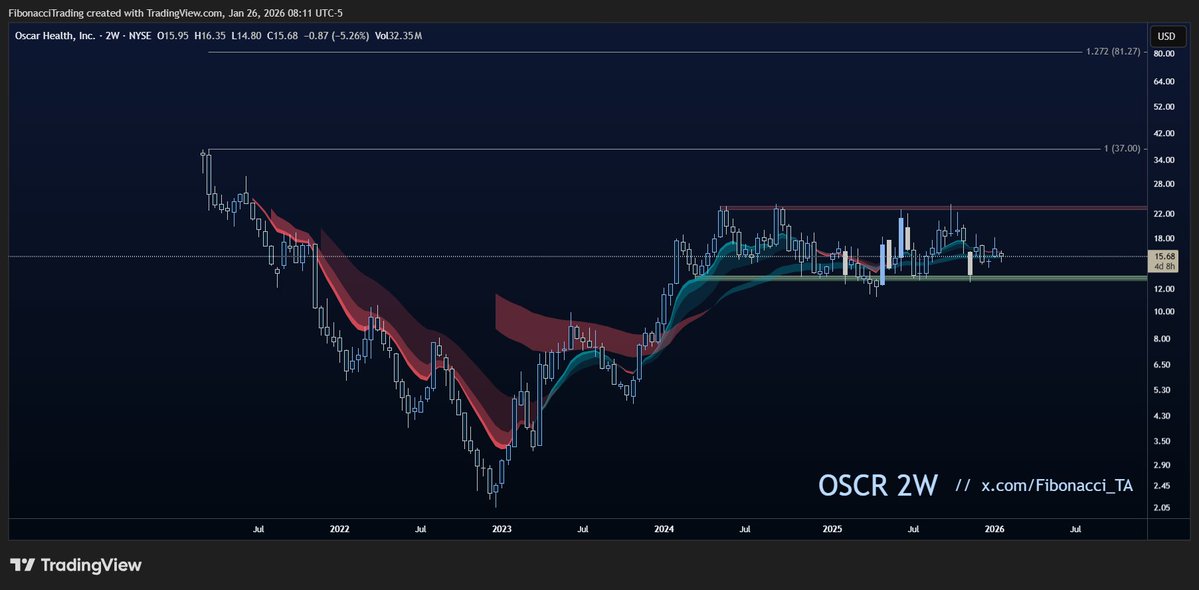This screenshot has width=1199, height=590.
Task: Click the USD currency button
Action: pos(1166,36)
